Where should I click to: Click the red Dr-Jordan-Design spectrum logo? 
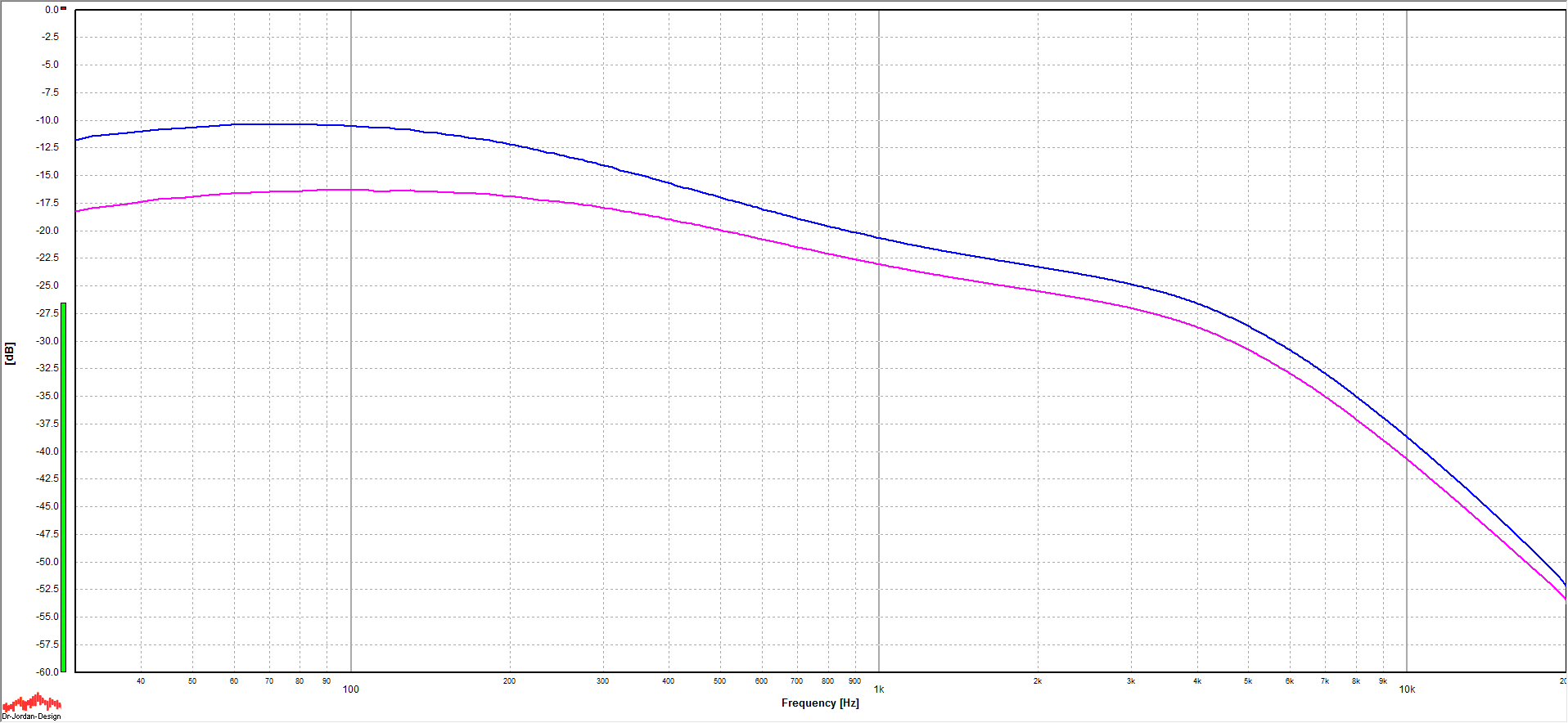31,702
